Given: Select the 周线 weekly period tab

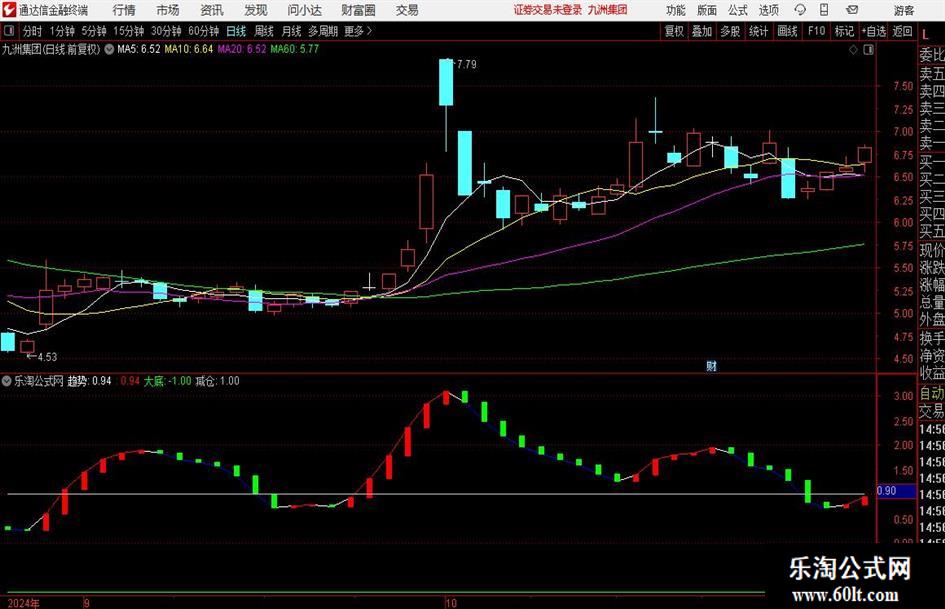Looking at the screenshot, I should pyautogui.click(x=264, y=31).
